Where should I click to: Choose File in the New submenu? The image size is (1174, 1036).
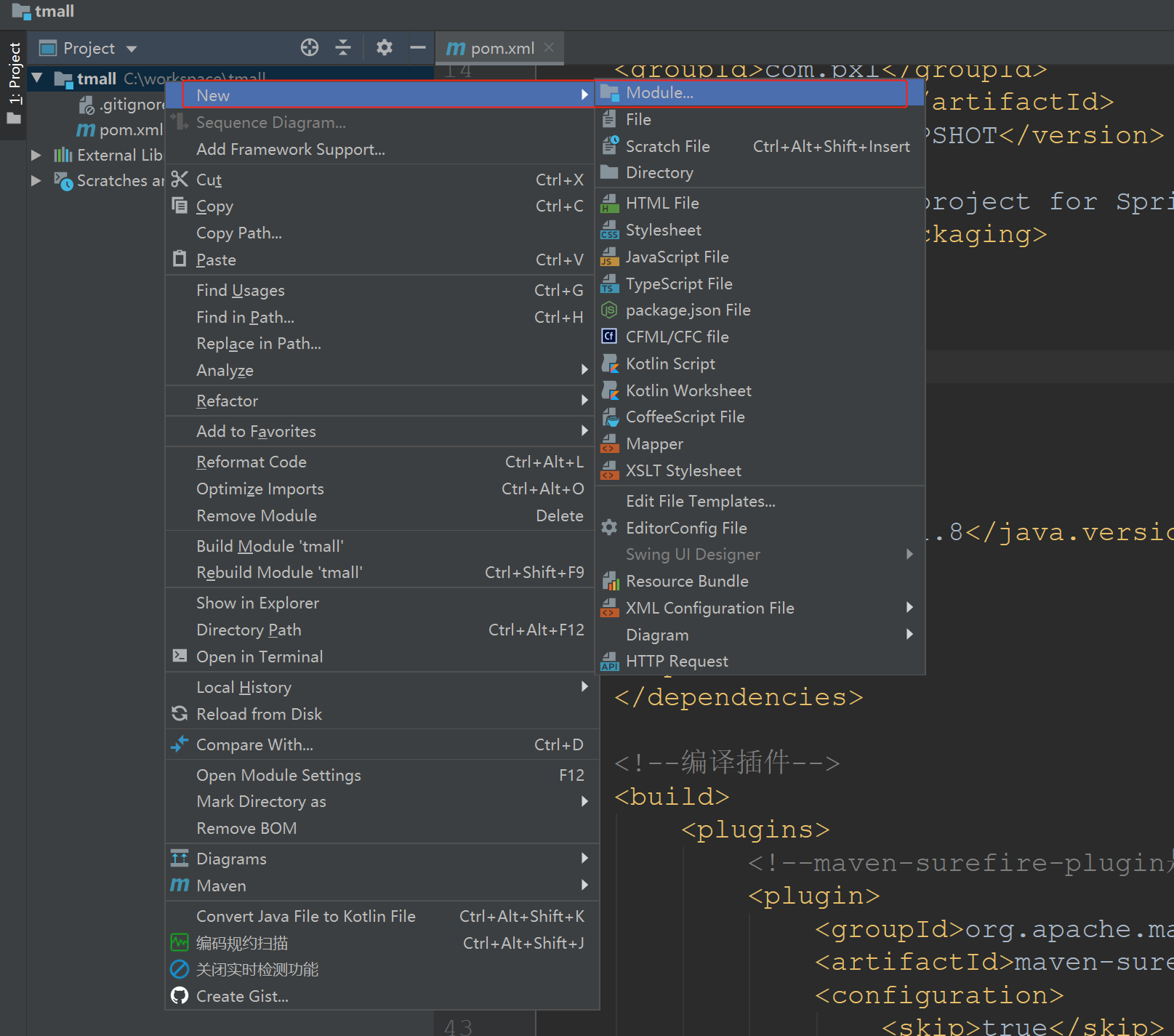click(760, 119)
